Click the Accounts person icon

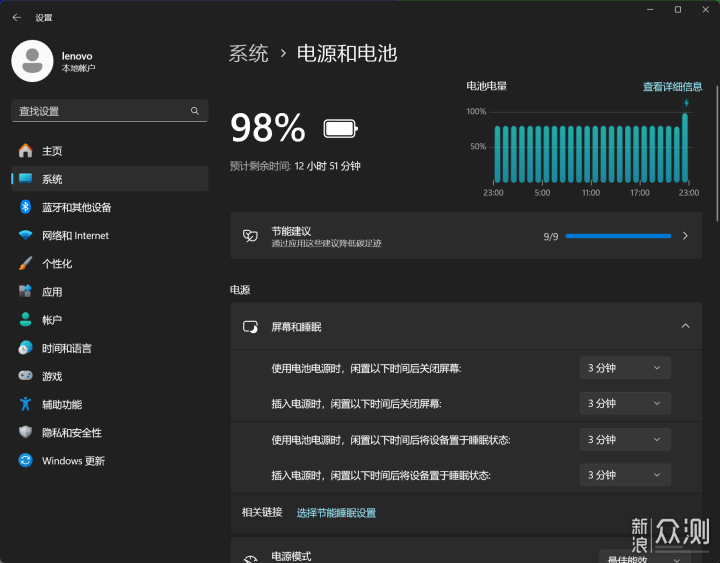25,320
